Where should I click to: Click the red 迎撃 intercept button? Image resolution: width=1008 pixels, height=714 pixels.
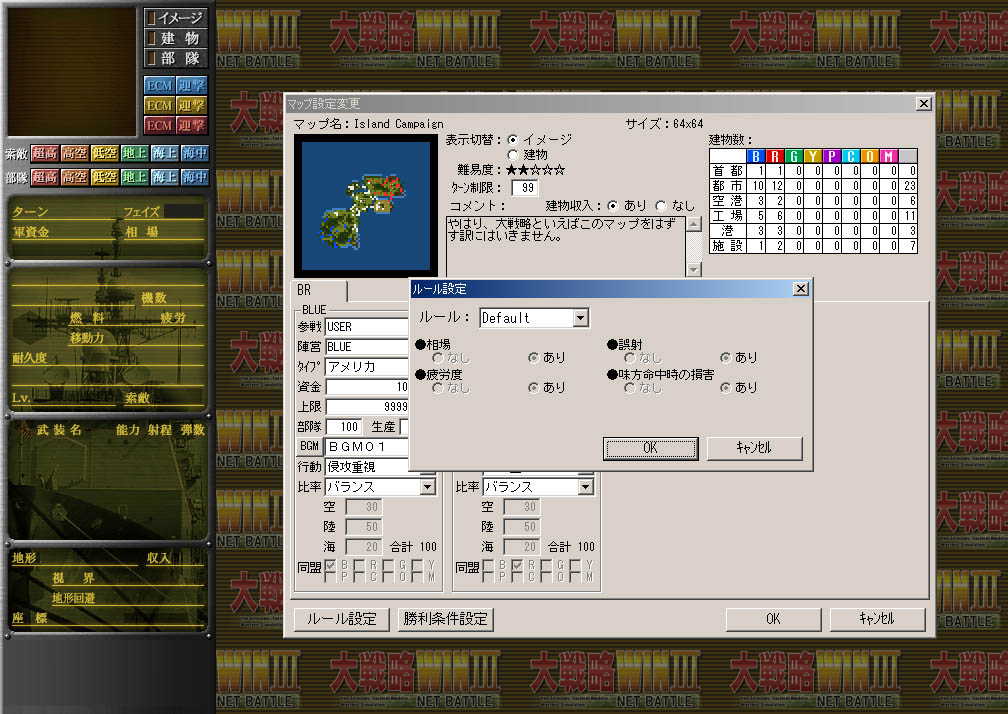191,125
